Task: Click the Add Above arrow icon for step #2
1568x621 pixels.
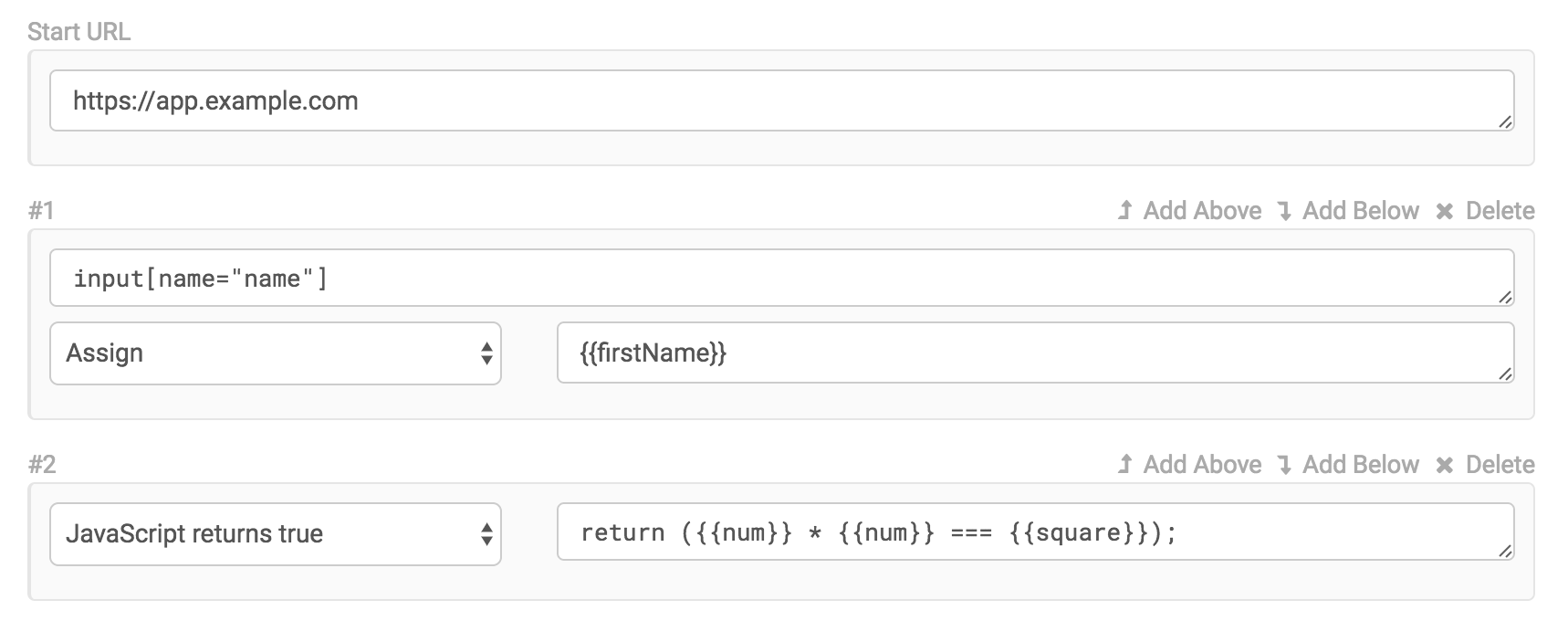Action: coord(1124,465)
